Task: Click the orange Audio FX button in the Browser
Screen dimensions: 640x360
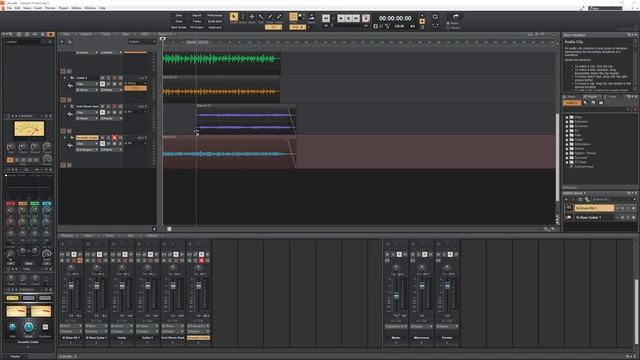Action: coord(572,103)
